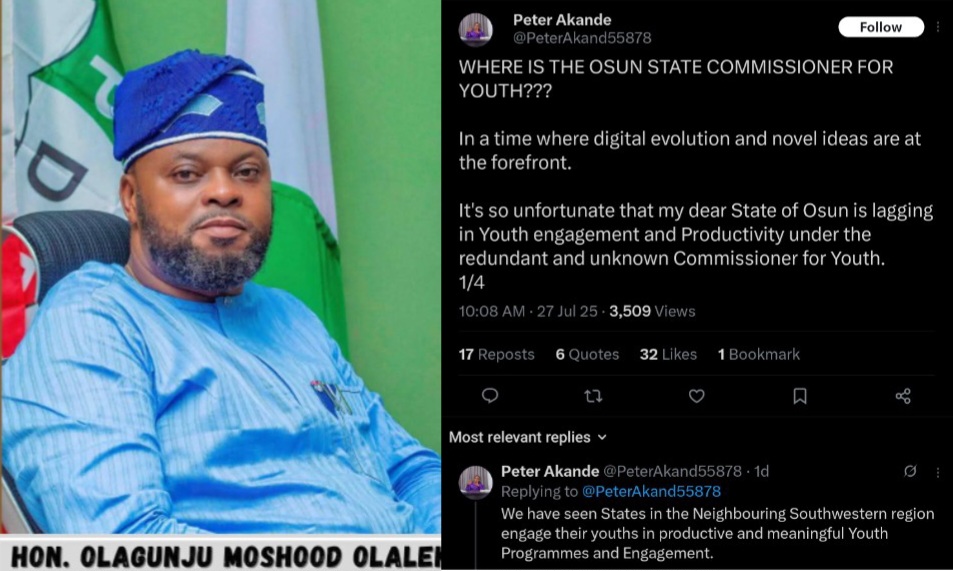Viewport: 953px width, 571px height.
Task: Open the 32 Likes list
Action: tap(668, 355)
